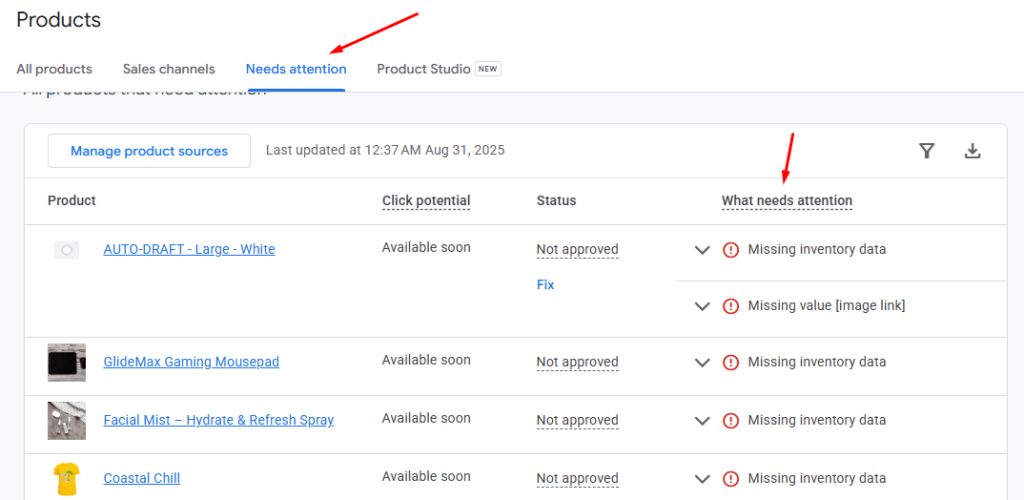The width and height of the screenshot is (1024, 500).
Task: Click the What needs attention column header
Action: click(787, 200)
